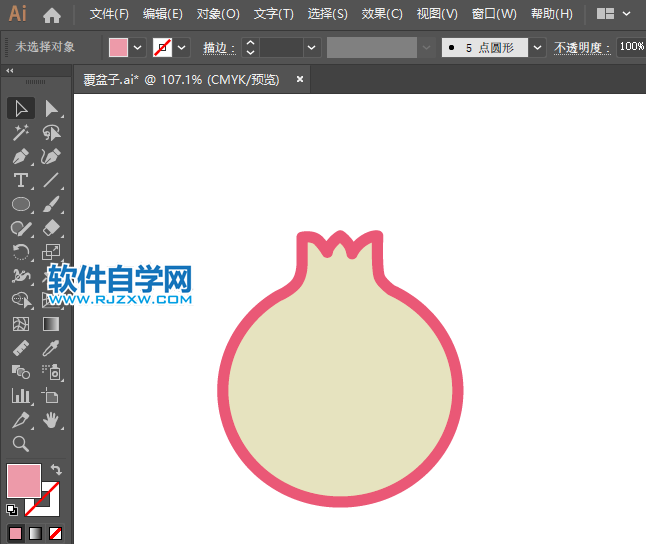
Task: Select the Gradient tool
Action: [51, 324]
